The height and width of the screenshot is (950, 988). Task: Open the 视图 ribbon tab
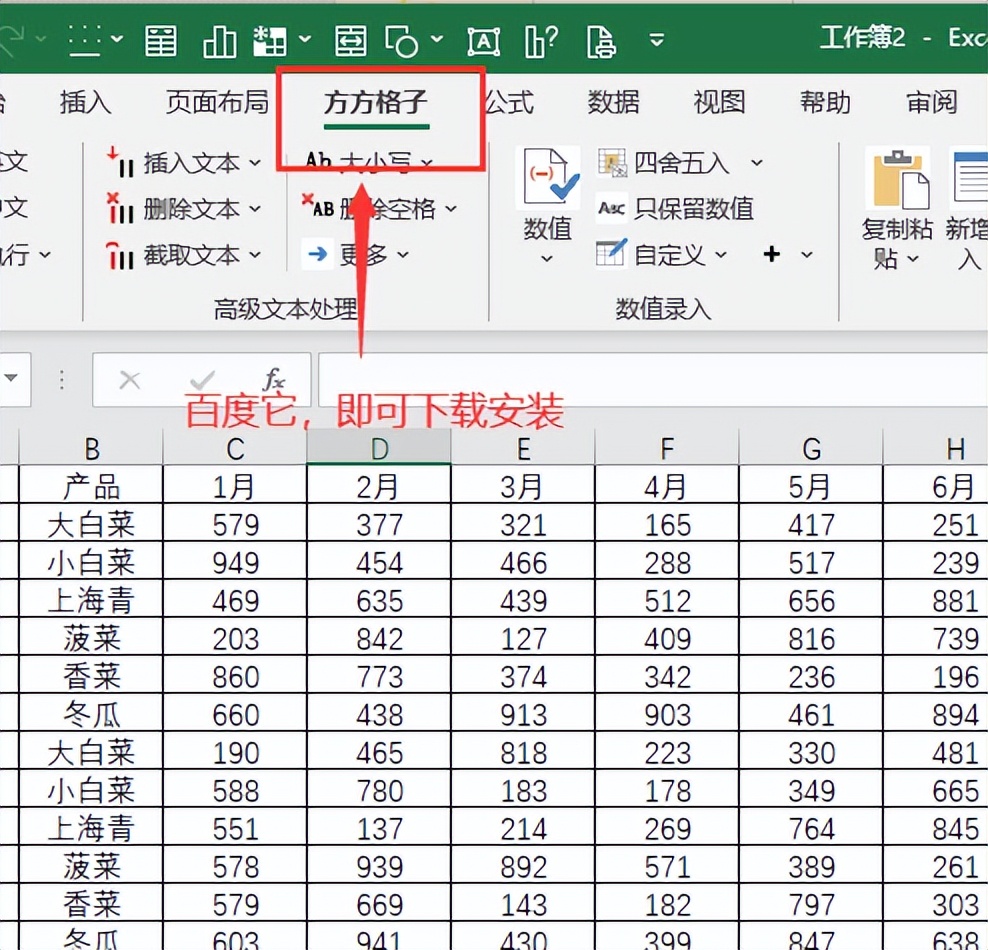pyautogui.click(x=719, y=102)
